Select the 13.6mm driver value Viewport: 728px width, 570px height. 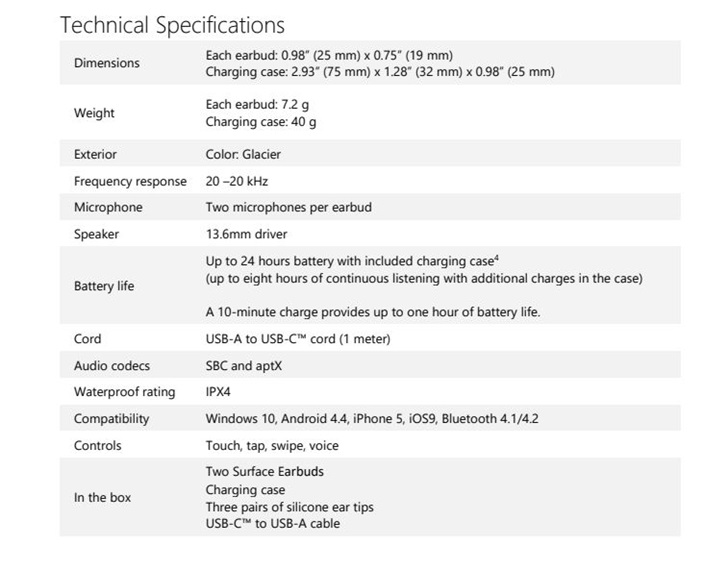[x=246, y=234]
